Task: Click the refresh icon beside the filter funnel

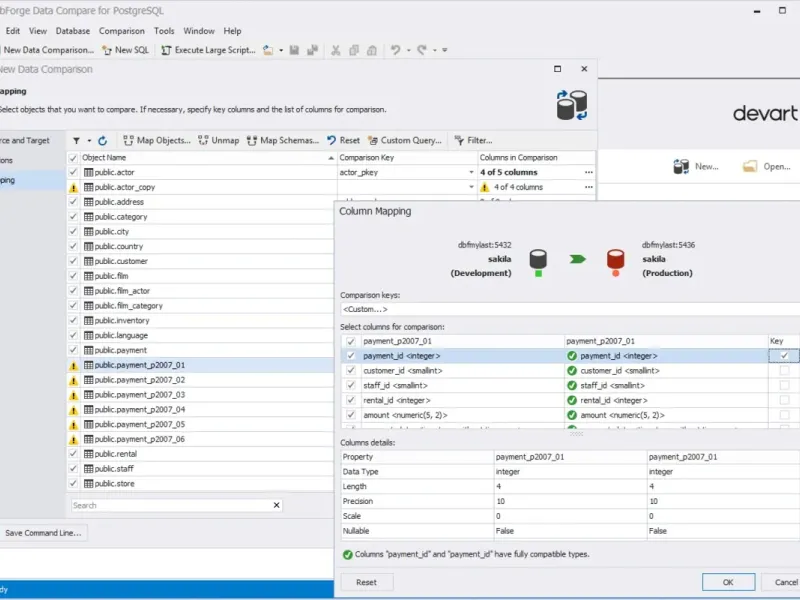Action: pyautogui.click(x=102, y=141)
